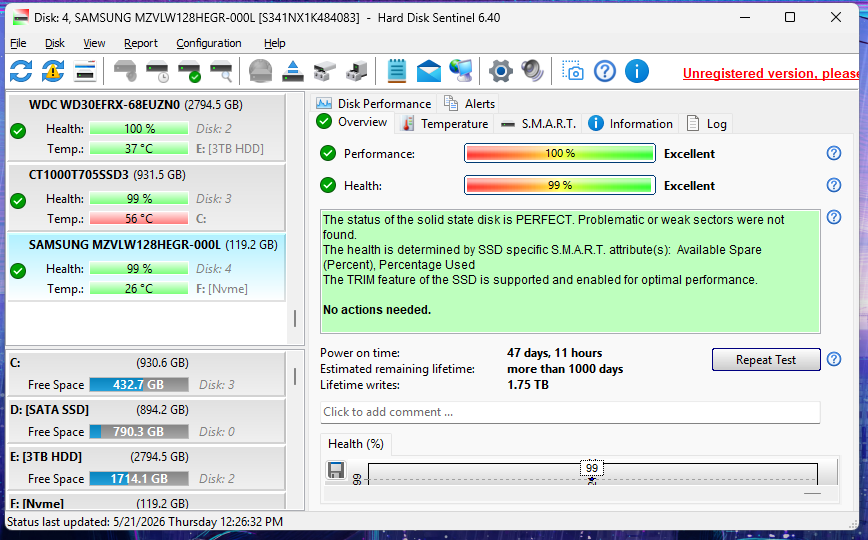Click the 26 °C temperature bar
Screen dimensions: 868x540
(x=139, y=289)
